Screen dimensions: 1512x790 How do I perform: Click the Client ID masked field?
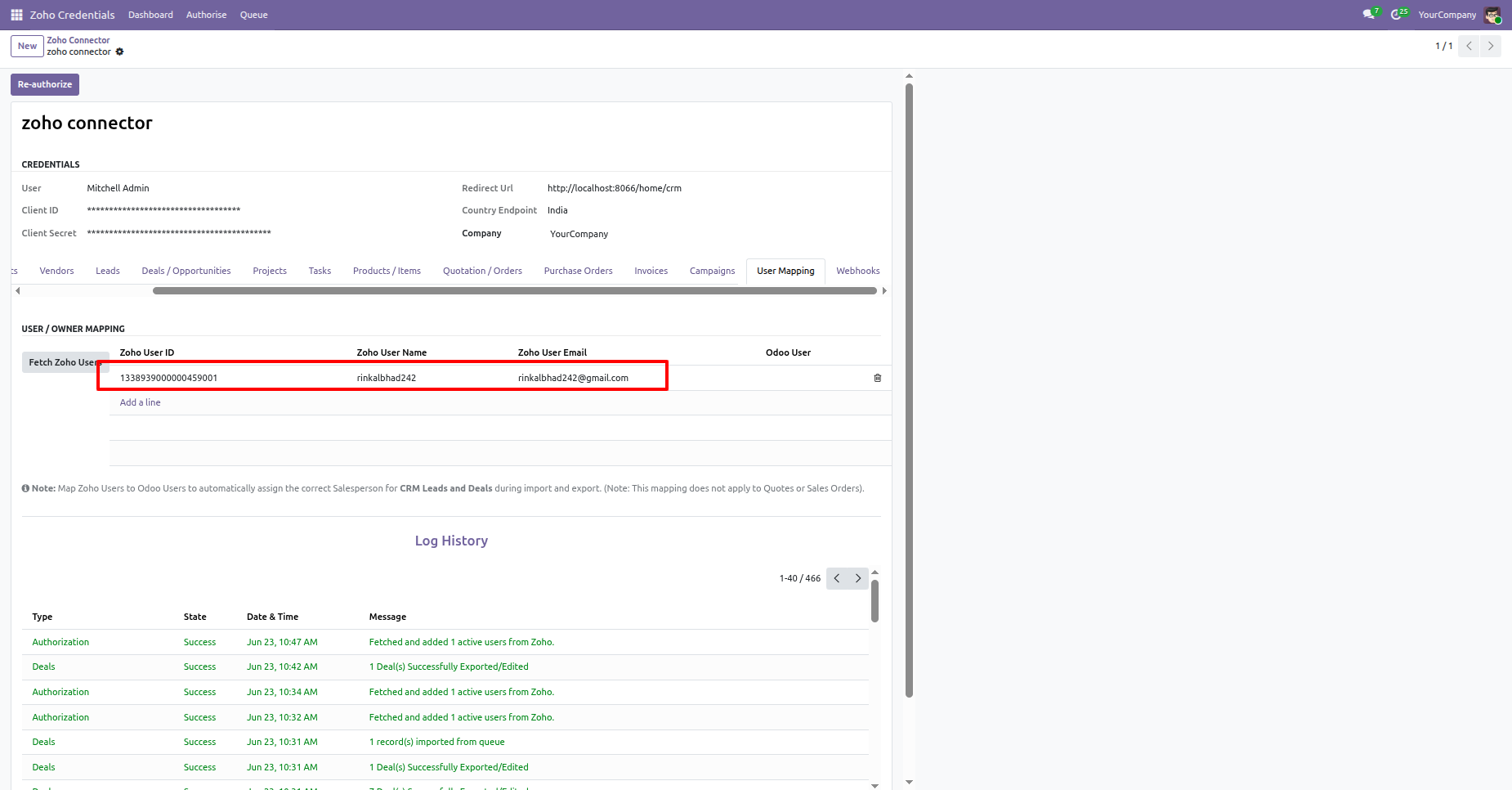[x=163, y=210]
